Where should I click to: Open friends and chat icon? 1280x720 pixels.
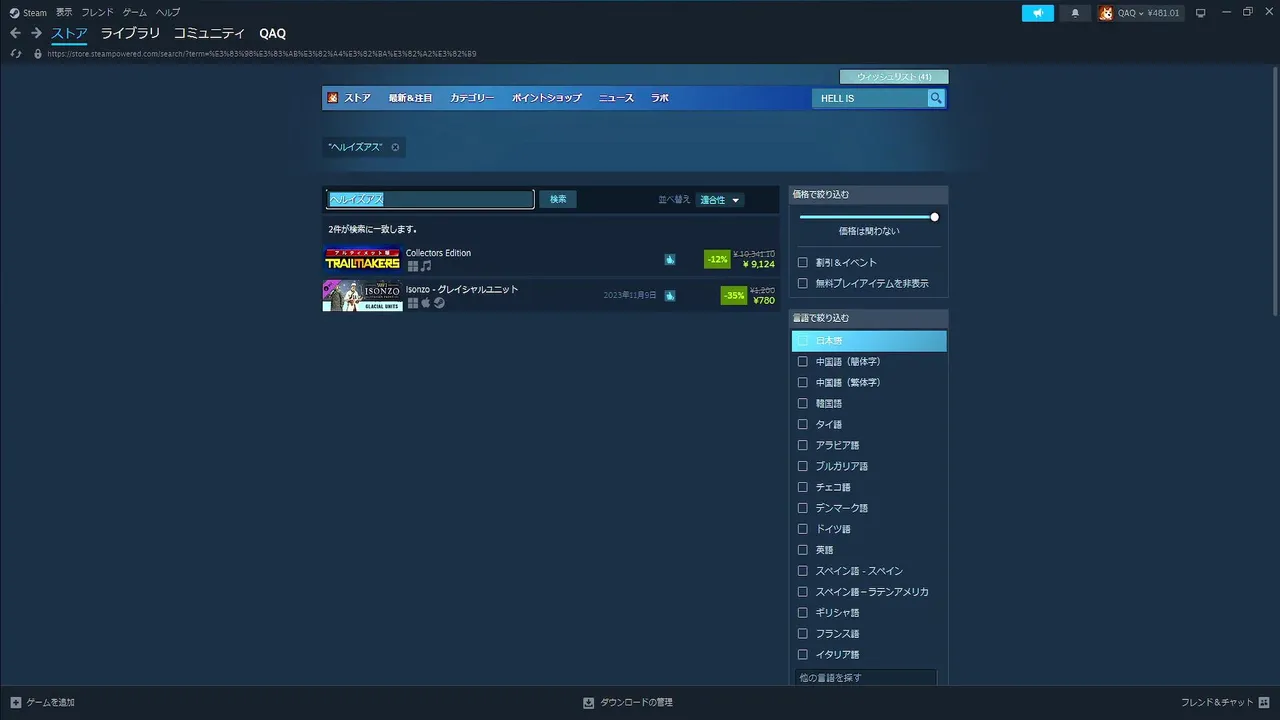1264,702
